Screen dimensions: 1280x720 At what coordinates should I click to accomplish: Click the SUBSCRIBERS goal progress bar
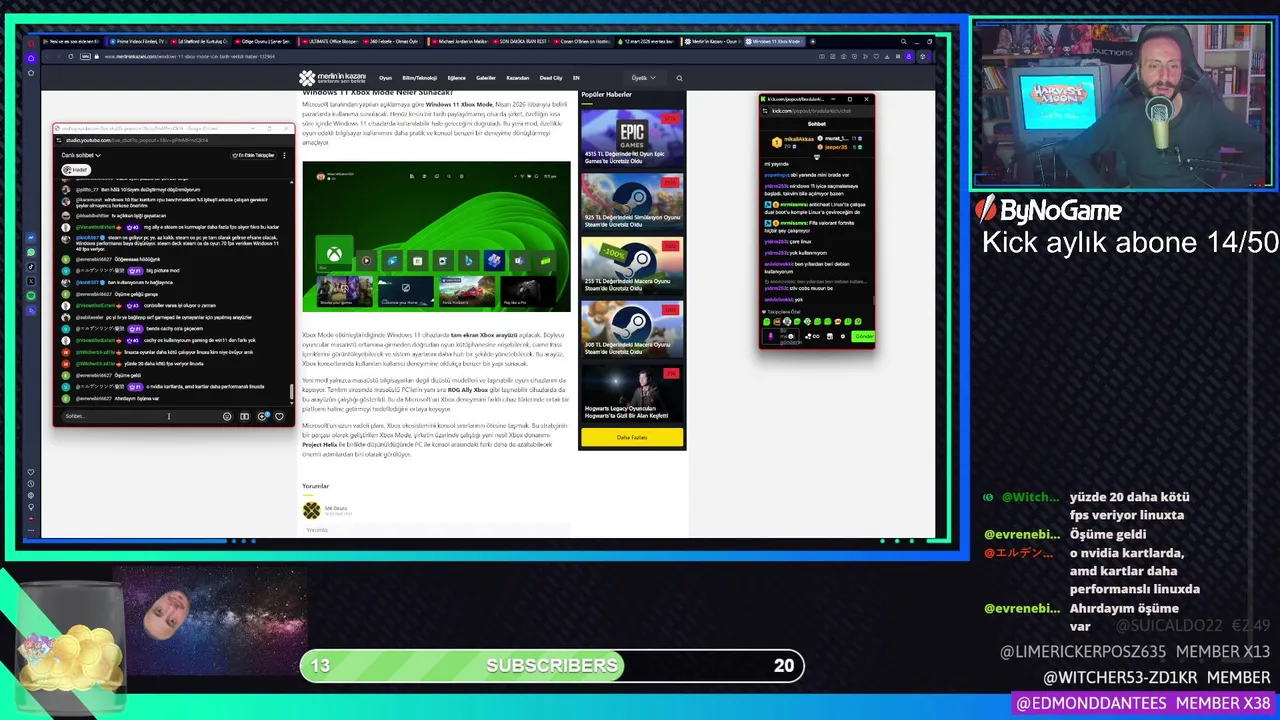[552, 665]
